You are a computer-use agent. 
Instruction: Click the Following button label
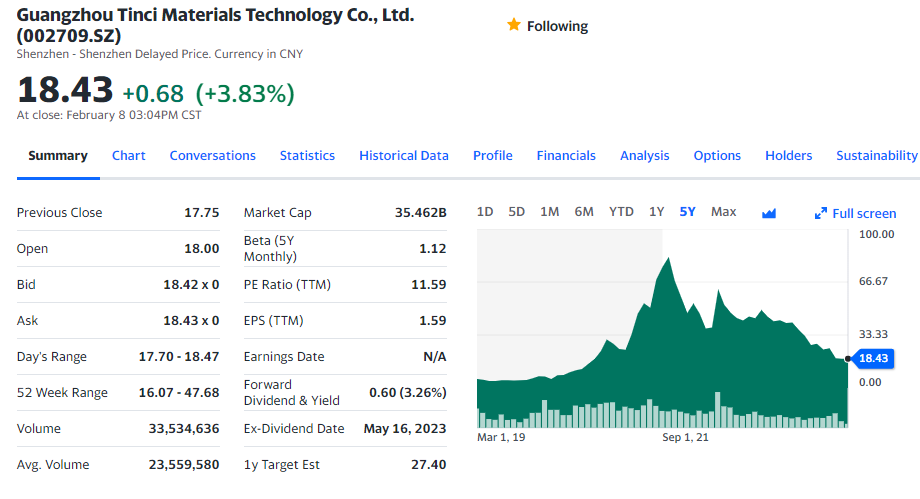[x=557, y=26]
